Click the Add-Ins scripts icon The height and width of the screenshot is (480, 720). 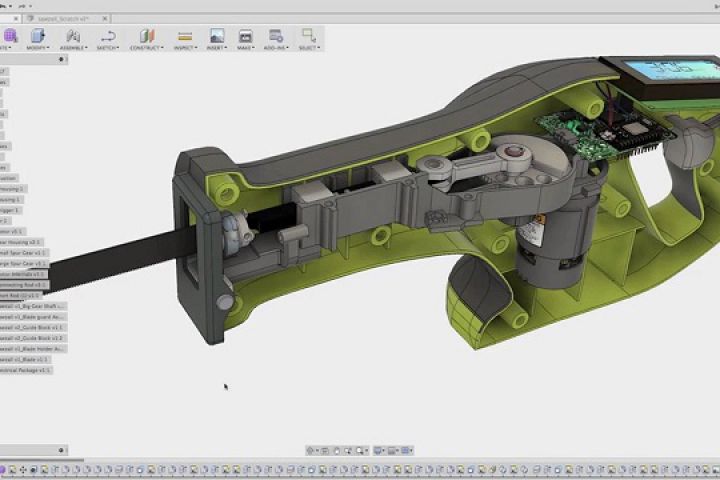tap(275, 36)
